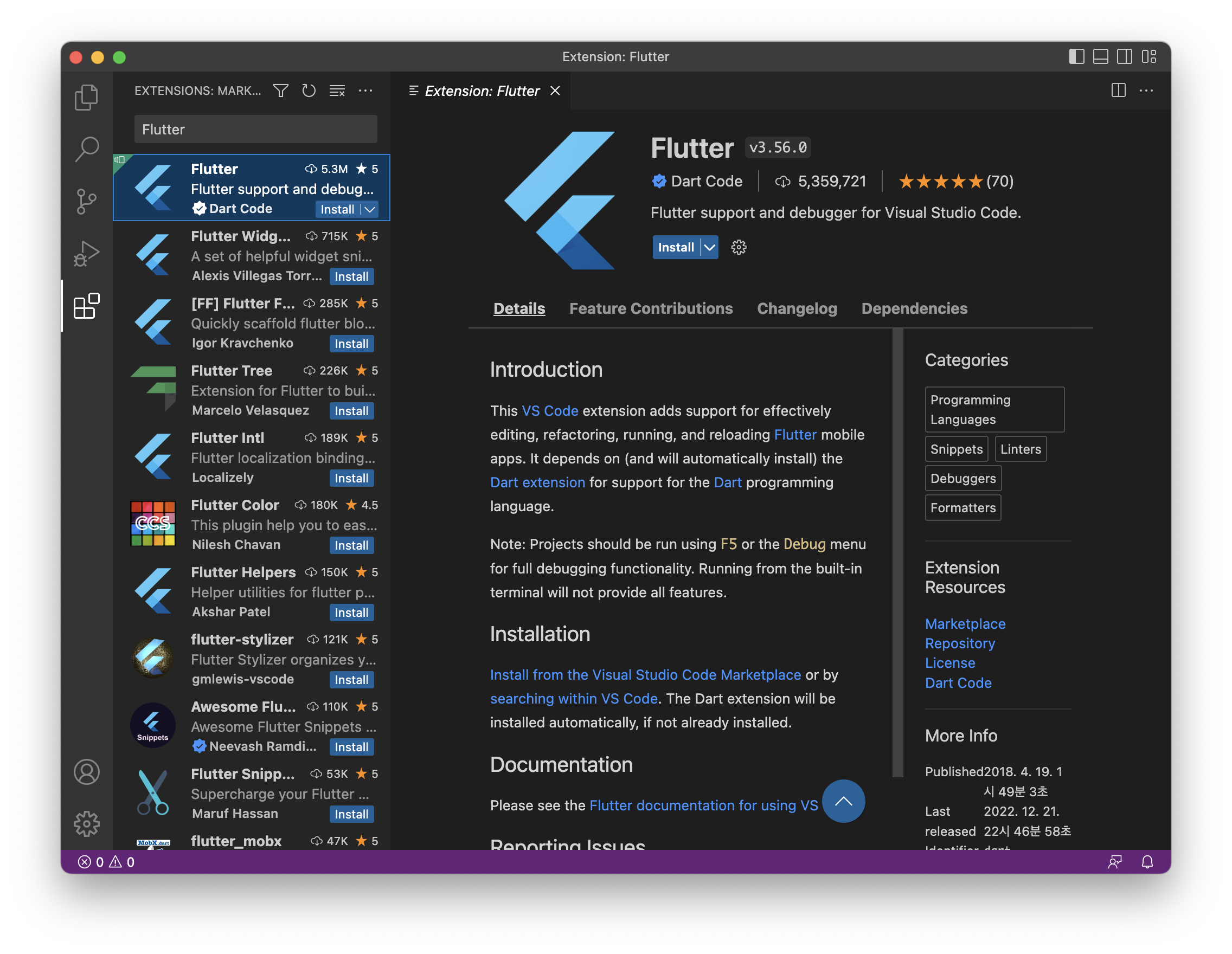The image size is (1232, 954).
Task: Toggle the primary side bar visibility
Action: (x=1076, y=57)
